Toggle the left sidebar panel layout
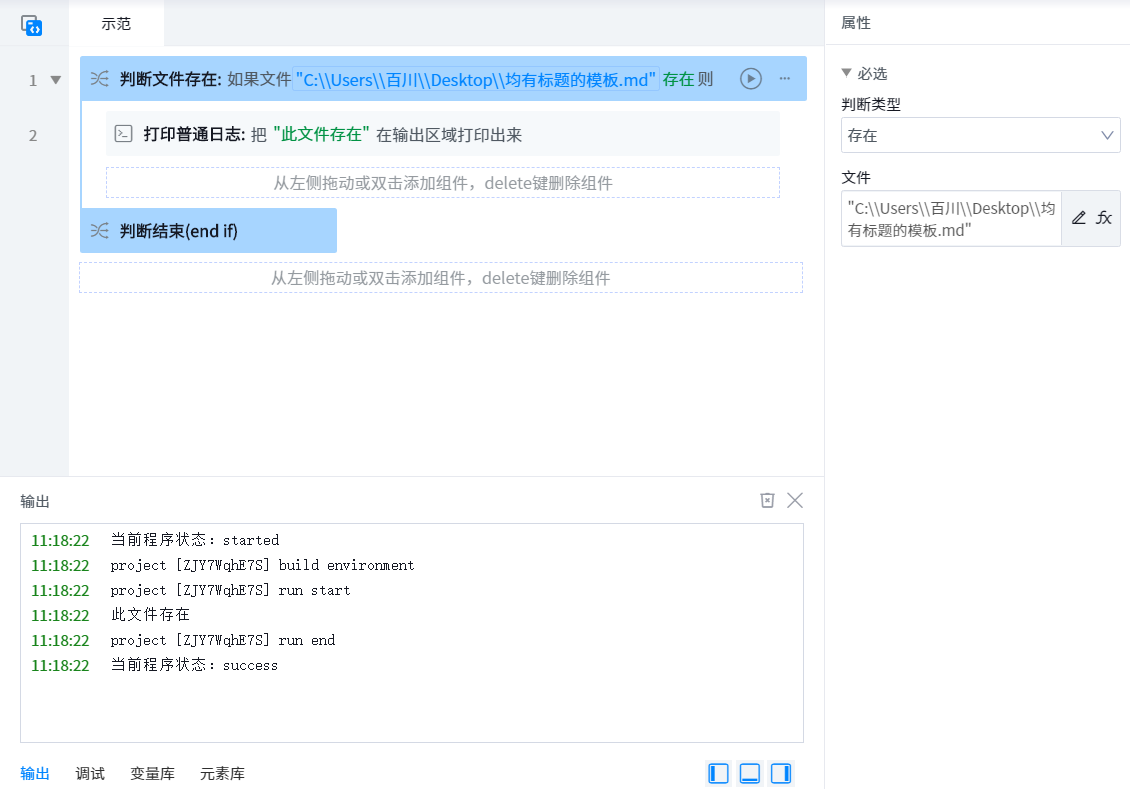 [718, 773]
